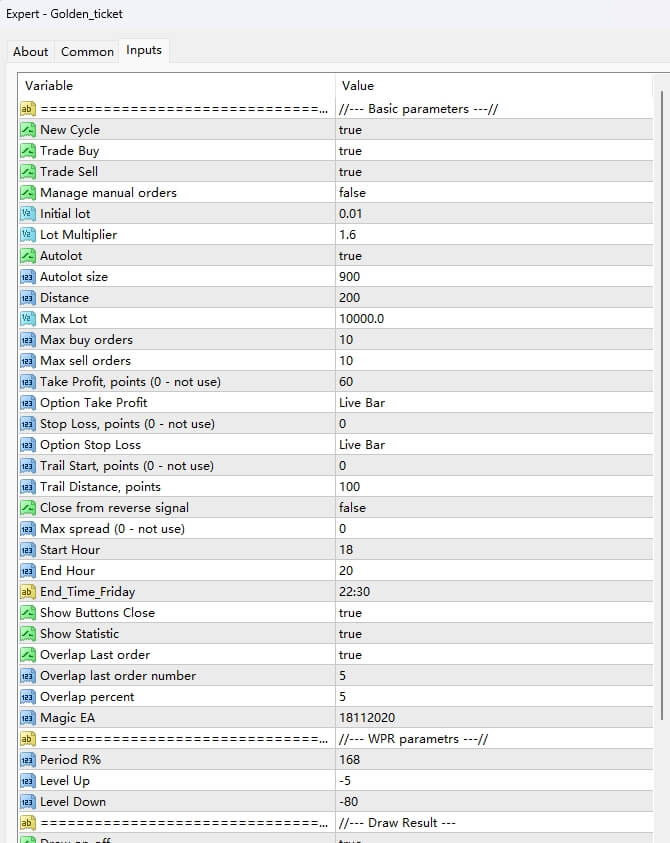Click the bool icon next to Trade Buy

pyautogui.click(x=27, y=151)
